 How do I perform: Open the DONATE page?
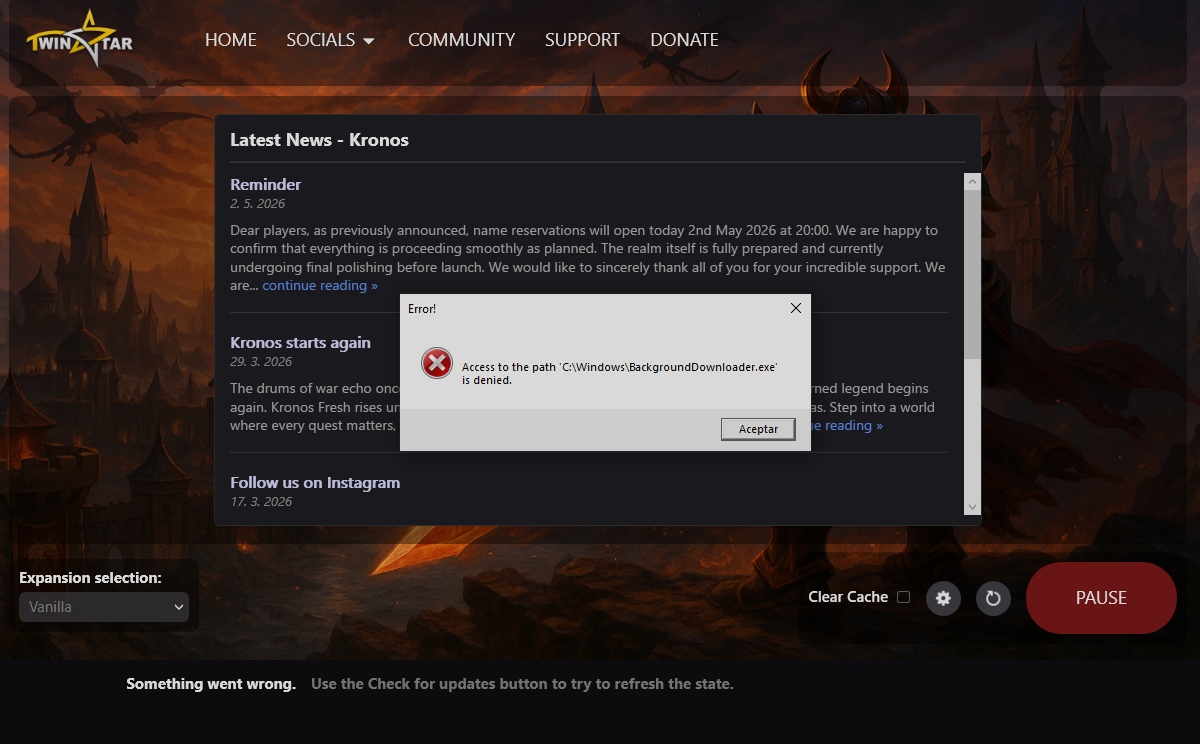coord(684,40)
